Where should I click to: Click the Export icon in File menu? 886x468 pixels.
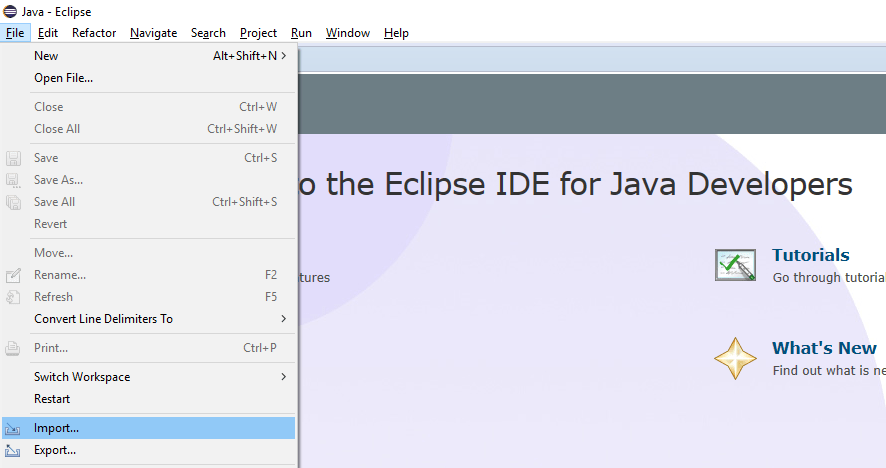(13, 450)
